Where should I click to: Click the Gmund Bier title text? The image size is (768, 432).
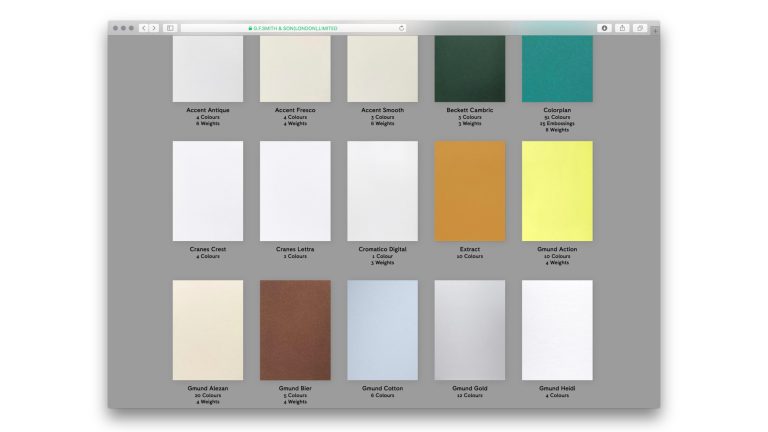click(295, 388)
